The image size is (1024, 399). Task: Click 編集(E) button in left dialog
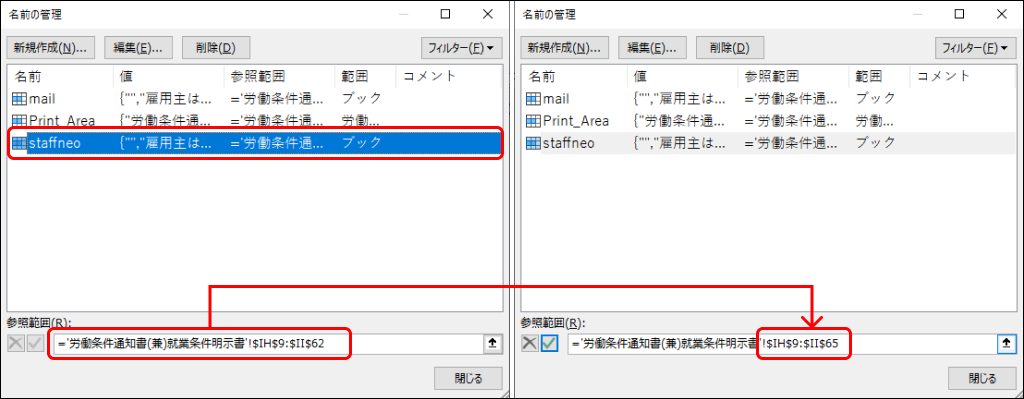[x=138, y=48]
